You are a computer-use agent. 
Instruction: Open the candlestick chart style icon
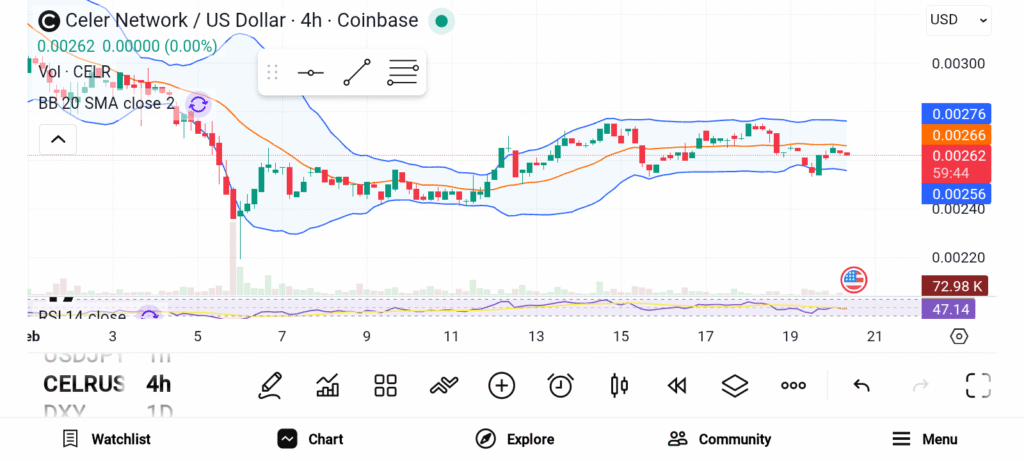(618, 385)
